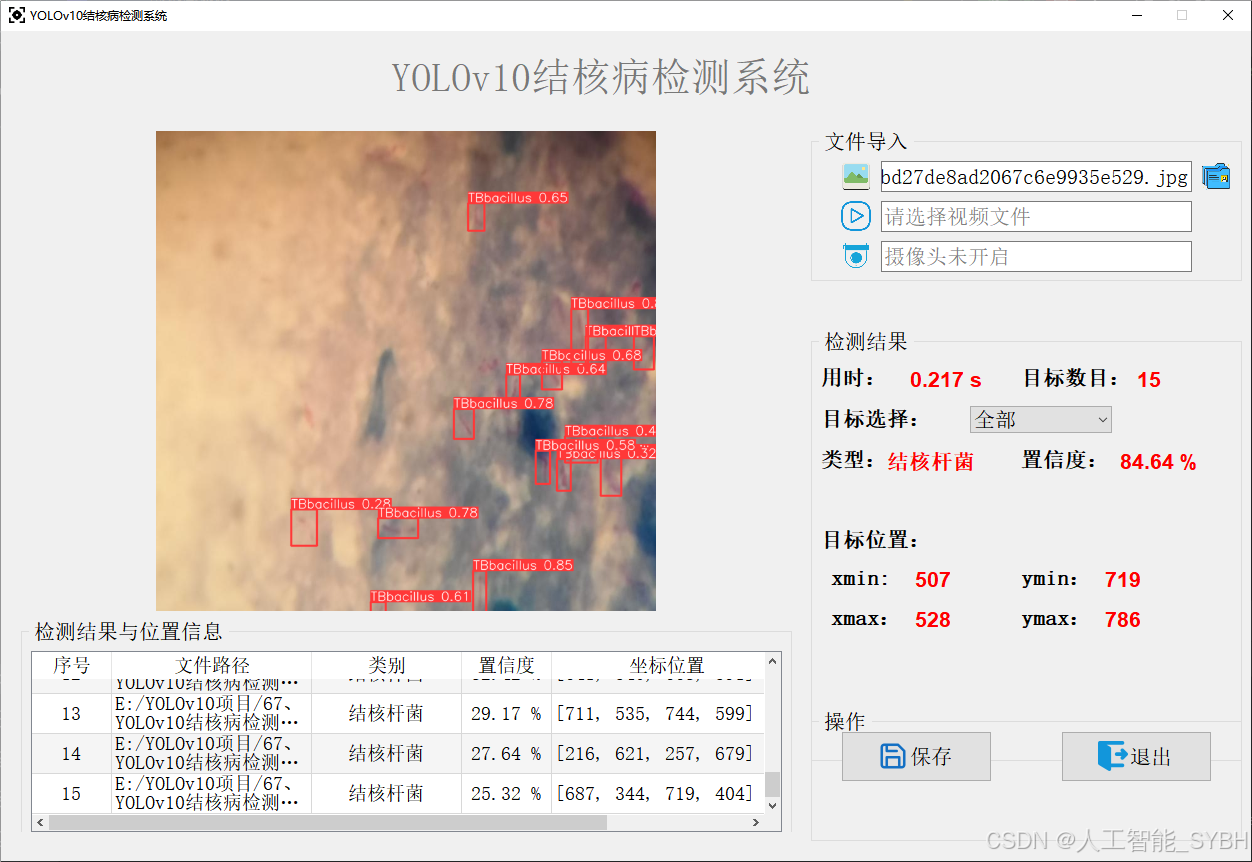
Task: Click the table's scroll up arrow
Action: (772, 661)
